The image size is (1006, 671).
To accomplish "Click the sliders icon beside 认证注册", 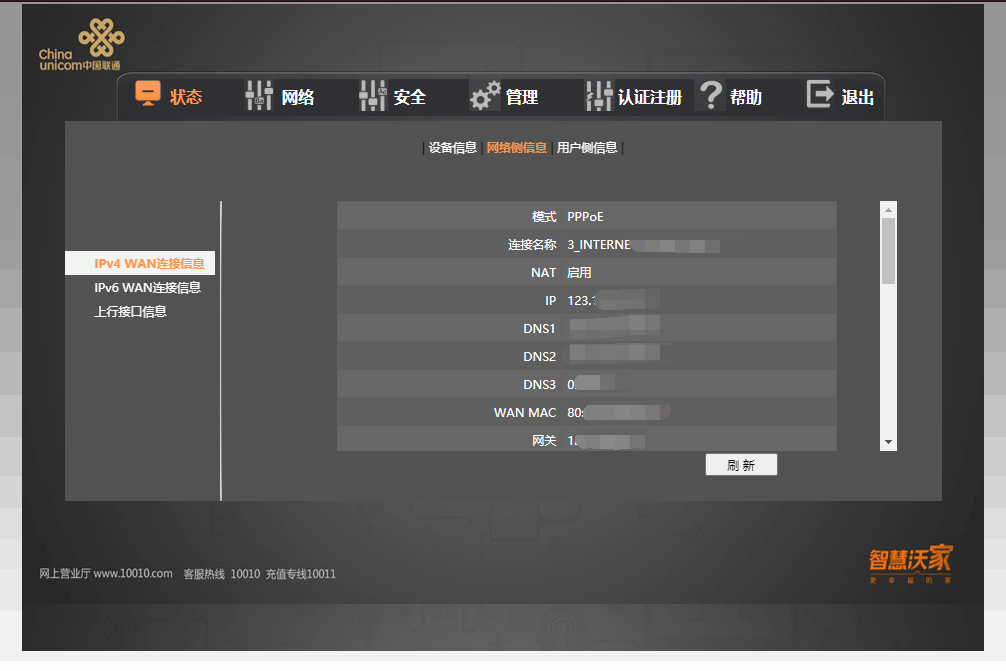I will pyautogui.click(x=599, y=96).
